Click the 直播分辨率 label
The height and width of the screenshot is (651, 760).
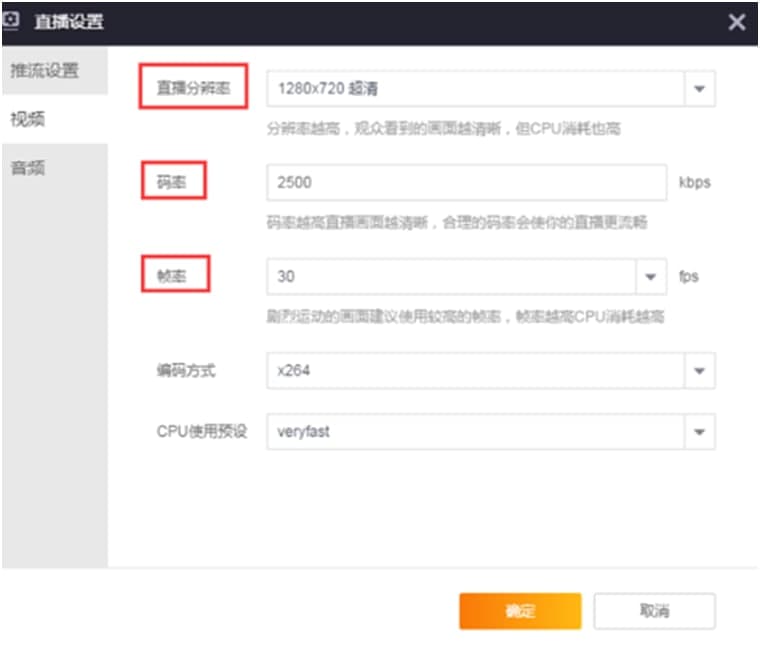[193, 88]
